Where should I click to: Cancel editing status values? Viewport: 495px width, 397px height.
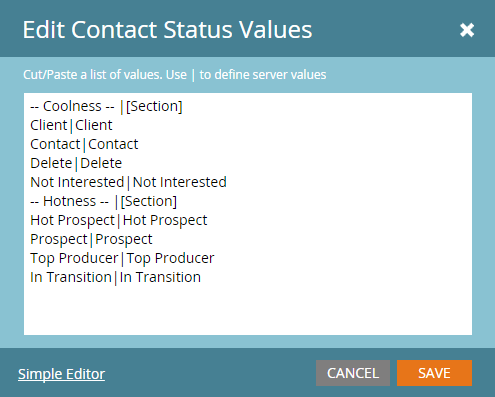(353, 373)
